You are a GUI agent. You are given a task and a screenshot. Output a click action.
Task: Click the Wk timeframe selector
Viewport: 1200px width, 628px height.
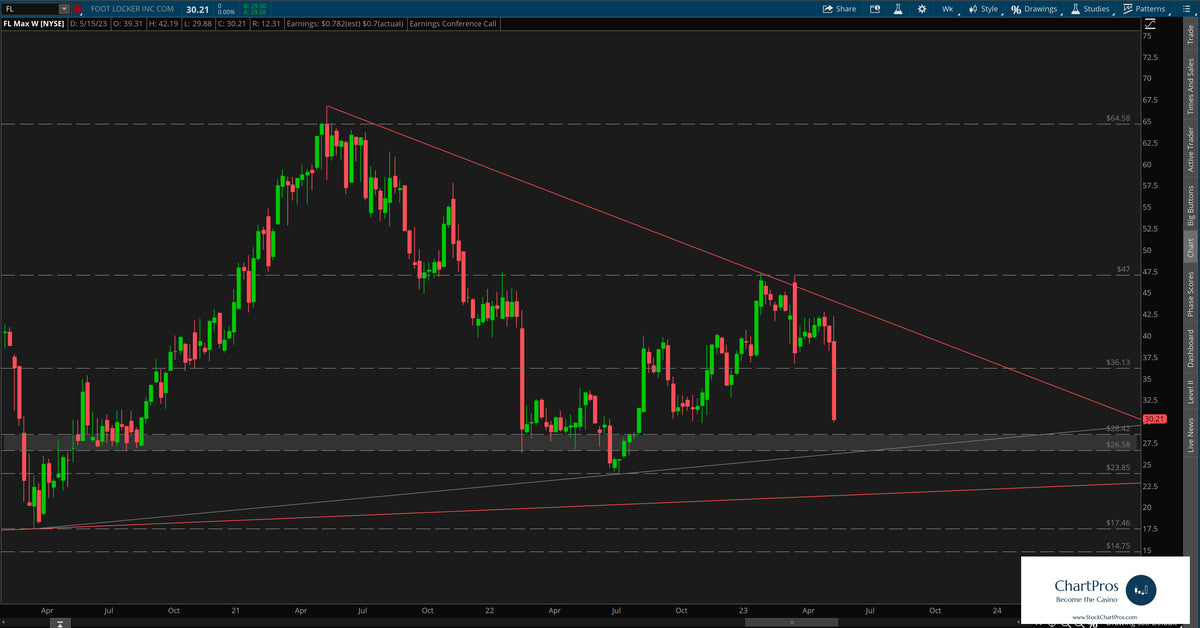(x=946, y=9)
